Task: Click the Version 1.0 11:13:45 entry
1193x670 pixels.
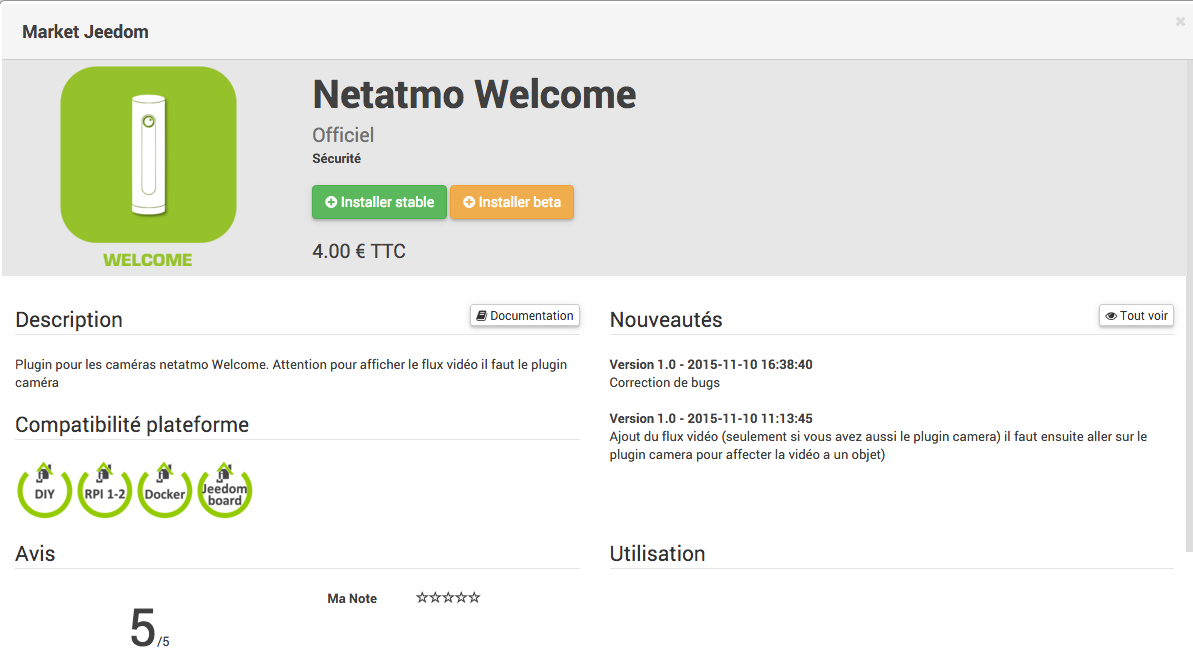Action: click(x=711, y=418)
